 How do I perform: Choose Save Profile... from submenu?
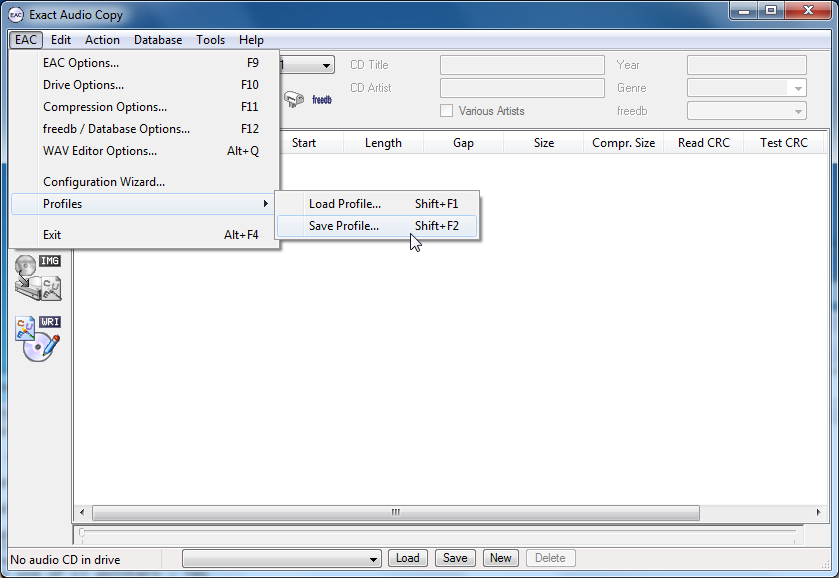click(344, 226)
